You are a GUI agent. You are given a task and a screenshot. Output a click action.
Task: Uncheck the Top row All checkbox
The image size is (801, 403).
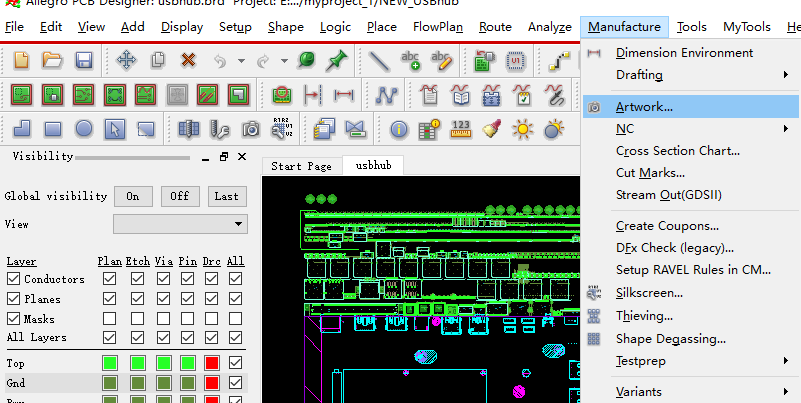(x=235, y=363)
